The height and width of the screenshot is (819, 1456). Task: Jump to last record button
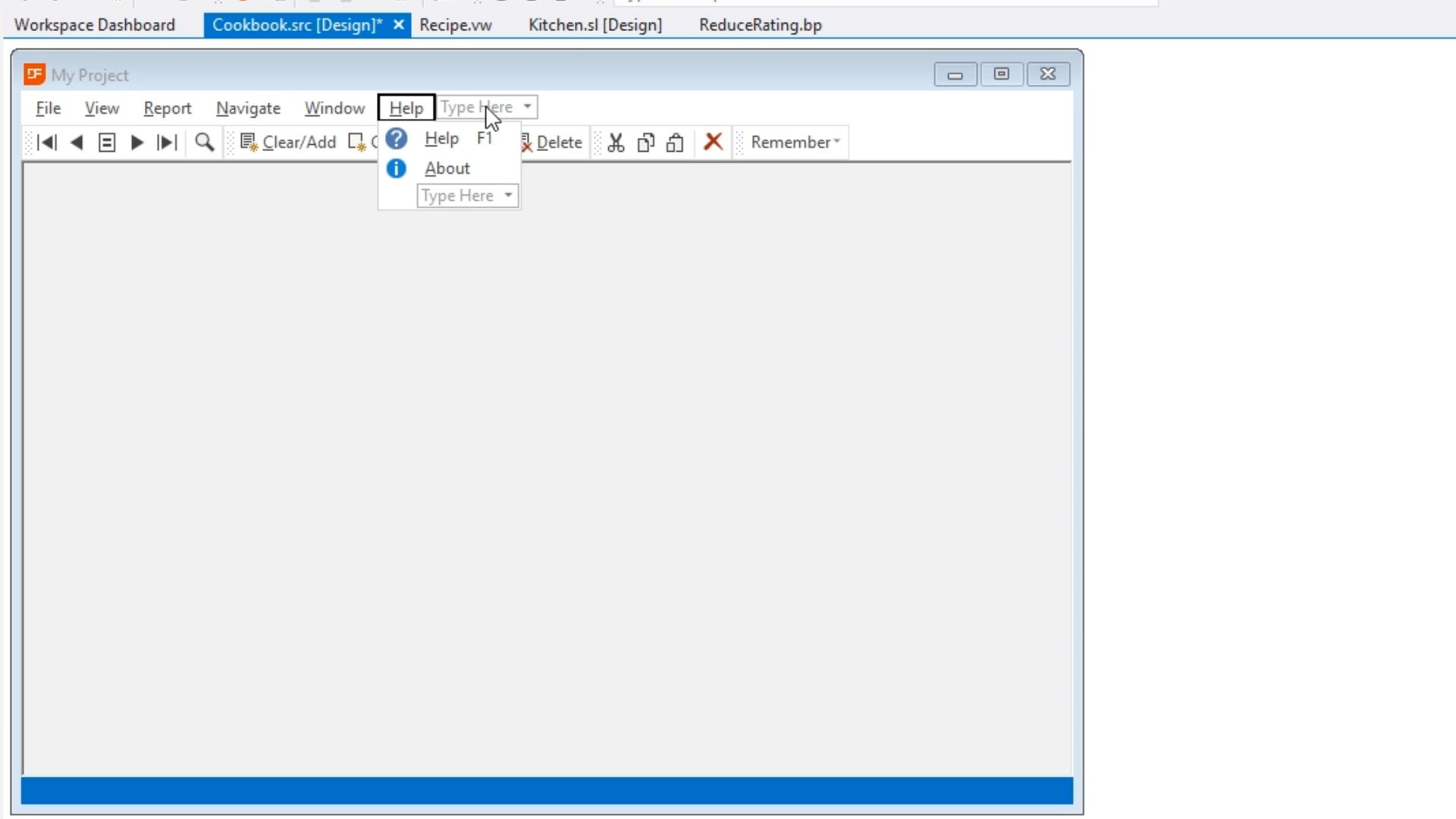pos(167,143)
